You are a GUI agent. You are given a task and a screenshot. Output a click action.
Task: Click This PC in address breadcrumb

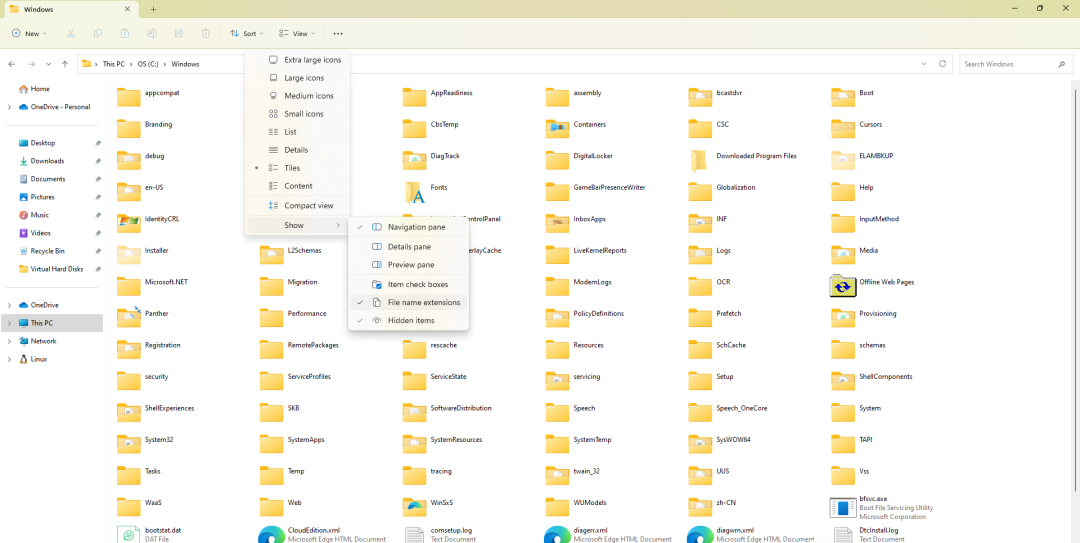[114, 64]
